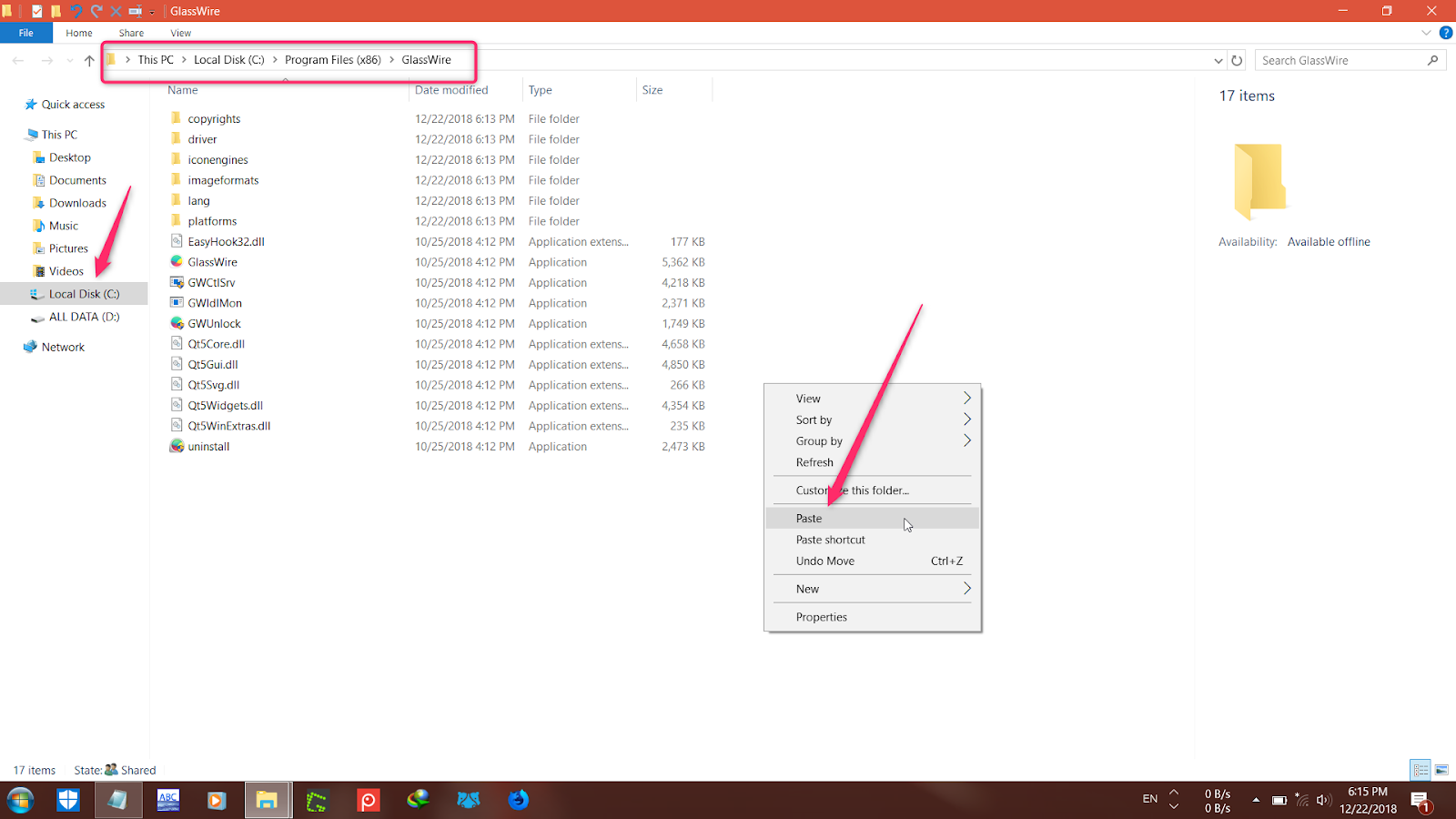Select the copyrights folder

click(x=214, y=119)
